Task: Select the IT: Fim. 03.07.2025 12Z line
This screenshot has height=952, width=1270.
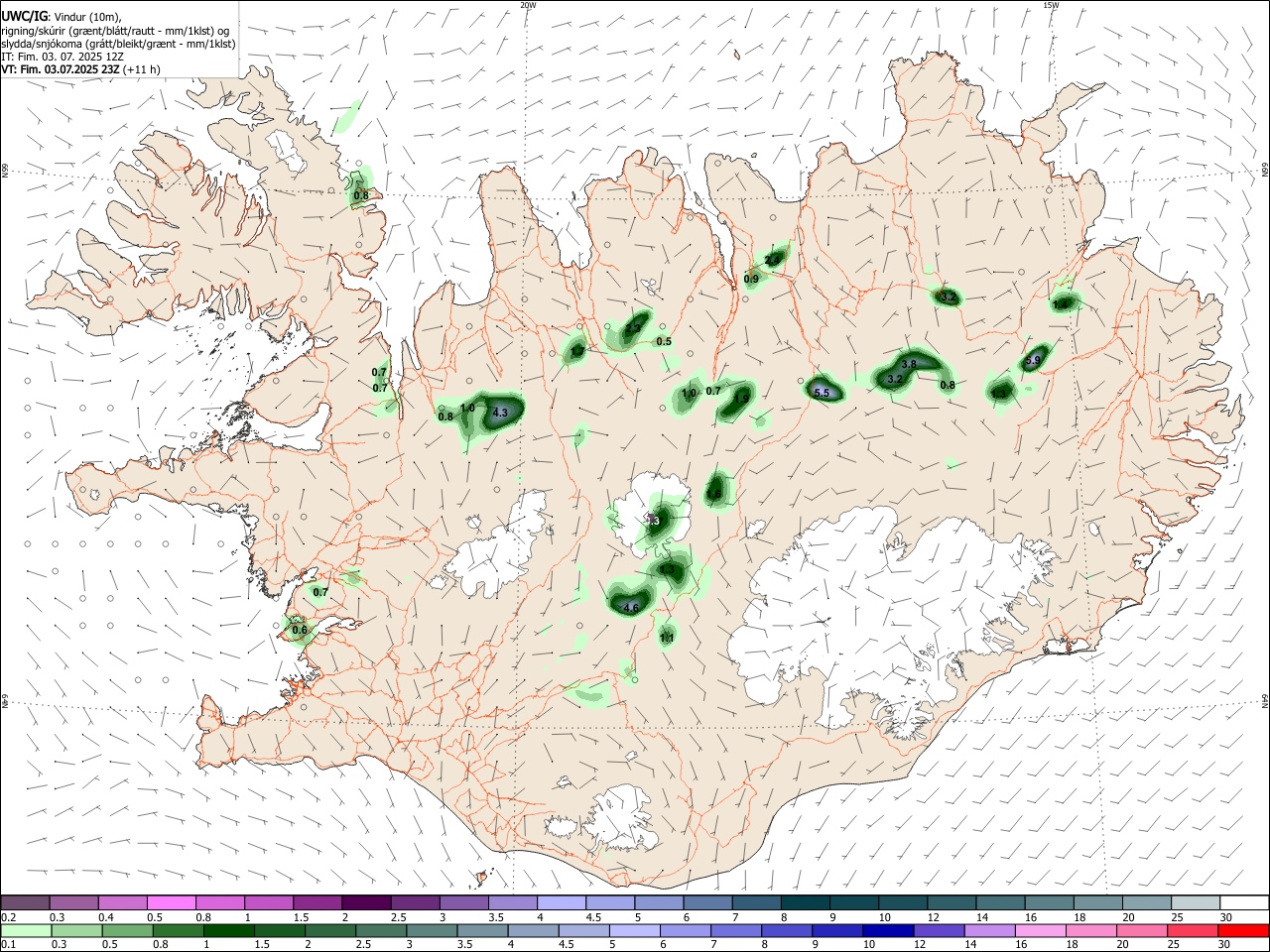Action: [63, 57]
